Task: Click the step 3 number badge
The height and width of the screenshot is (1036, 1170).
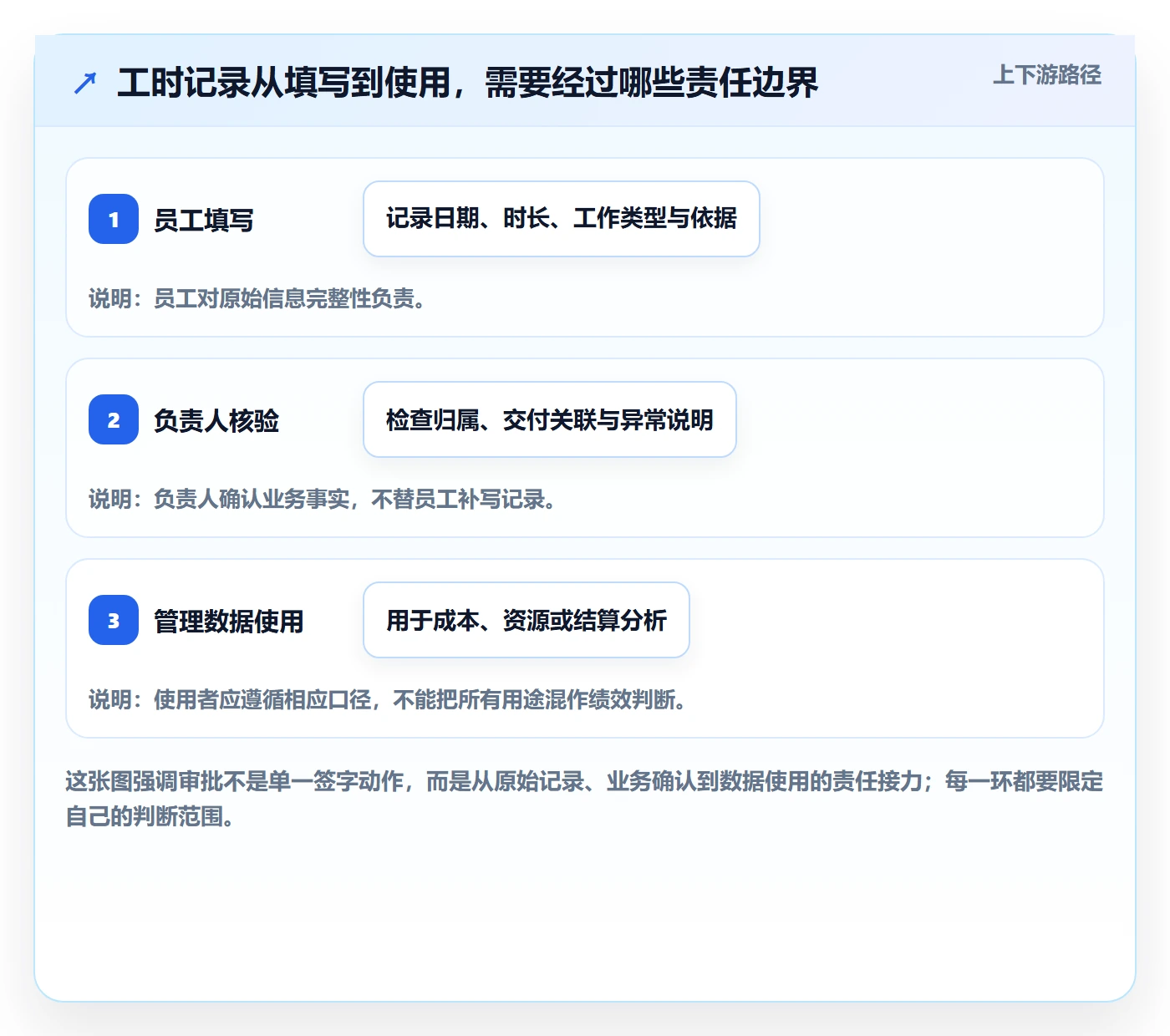Action: tap(114, 620)
